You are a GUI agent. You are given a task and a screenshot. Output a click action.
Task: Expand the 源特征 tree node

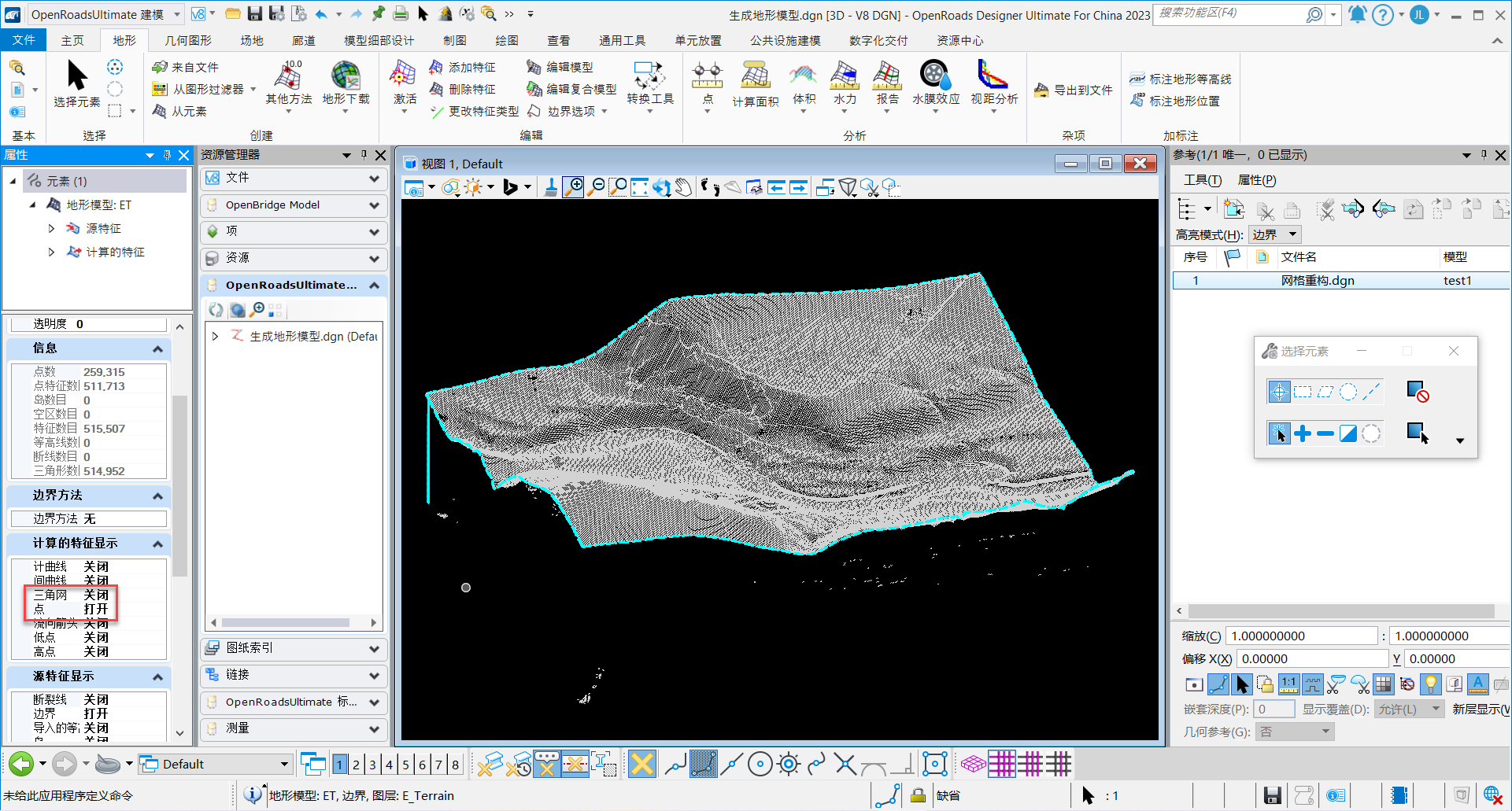[52, 229]
